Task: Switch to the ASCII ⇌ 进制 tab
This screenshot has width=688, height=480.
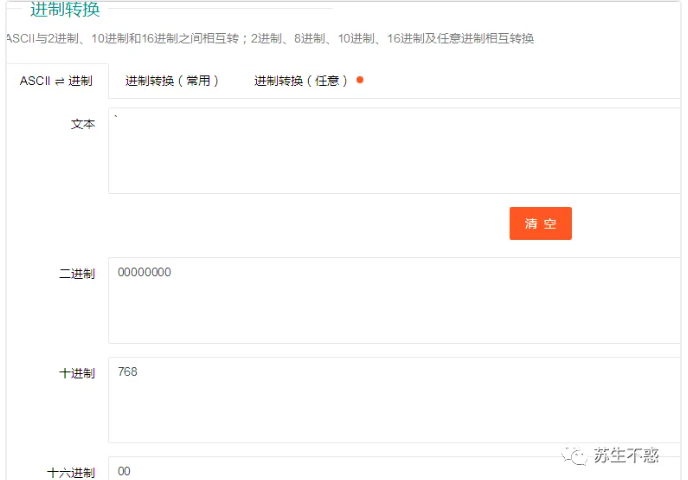Action: pyautogui.click(x=57, y=81)
